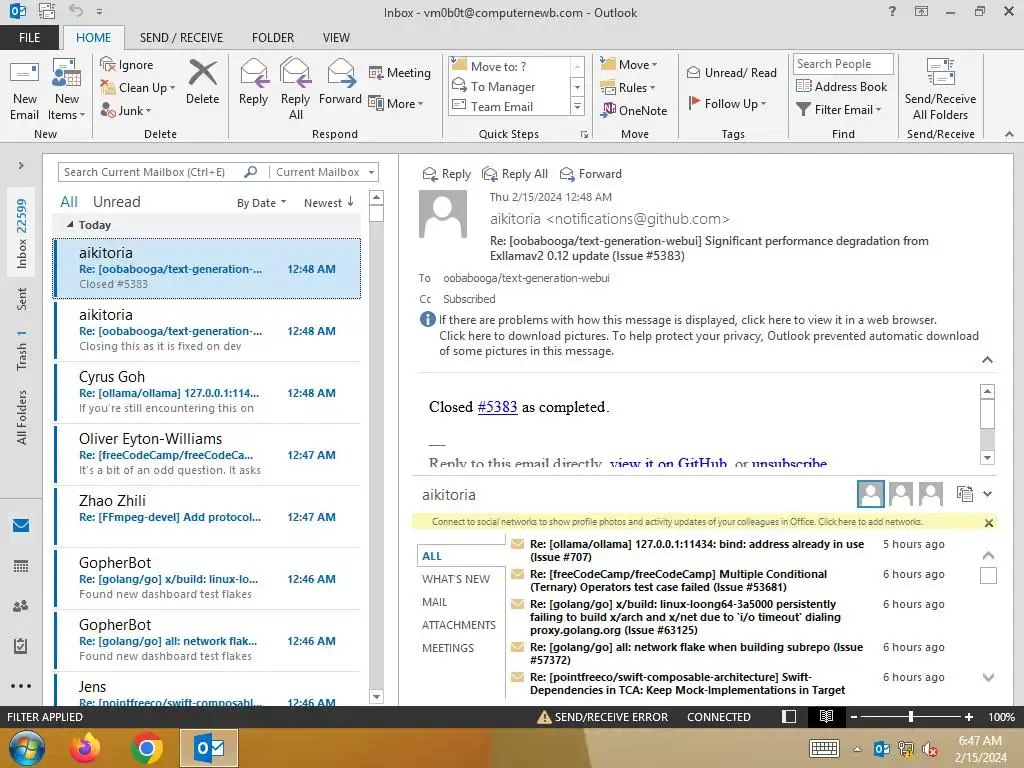Open the Windows Start menu
The image size is (1024, 768).
27,748
